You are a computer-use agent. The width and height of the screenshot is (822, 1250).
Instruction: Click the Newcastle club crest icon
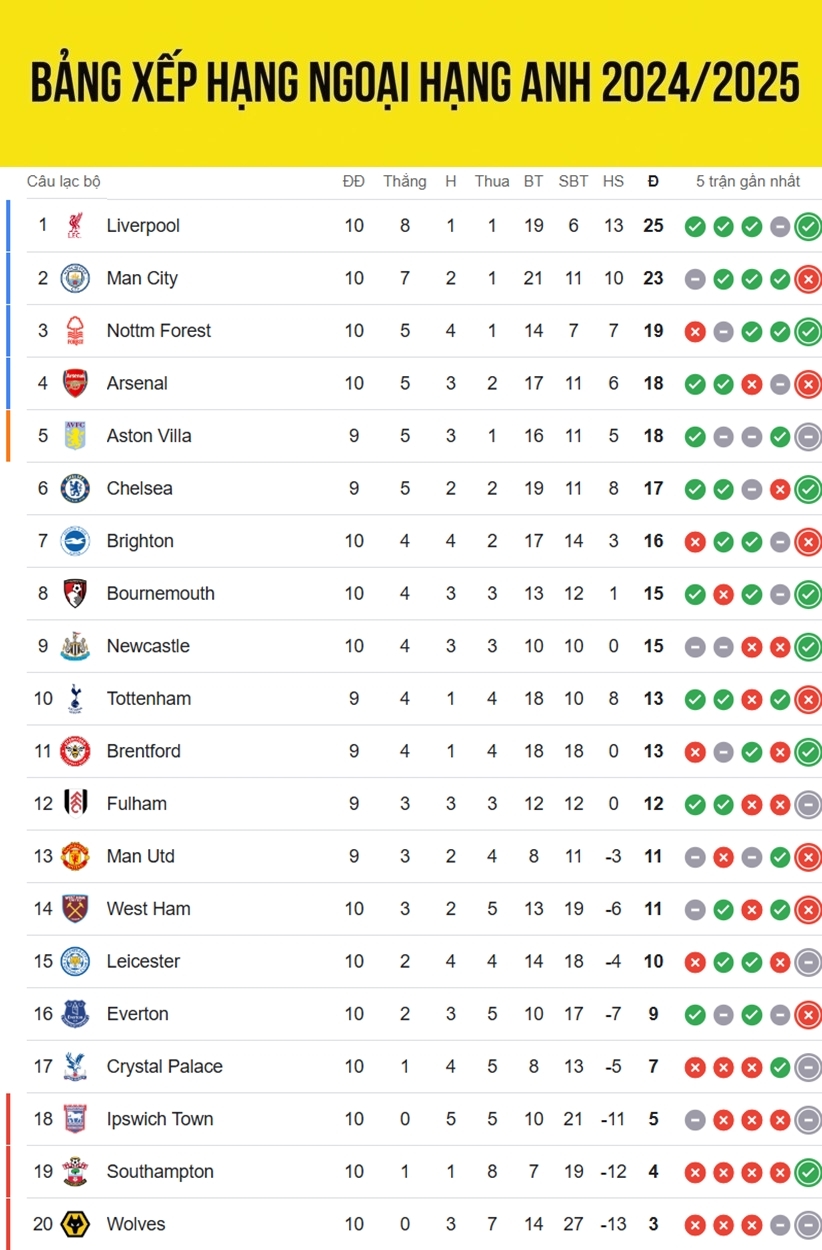click(75, 646)
